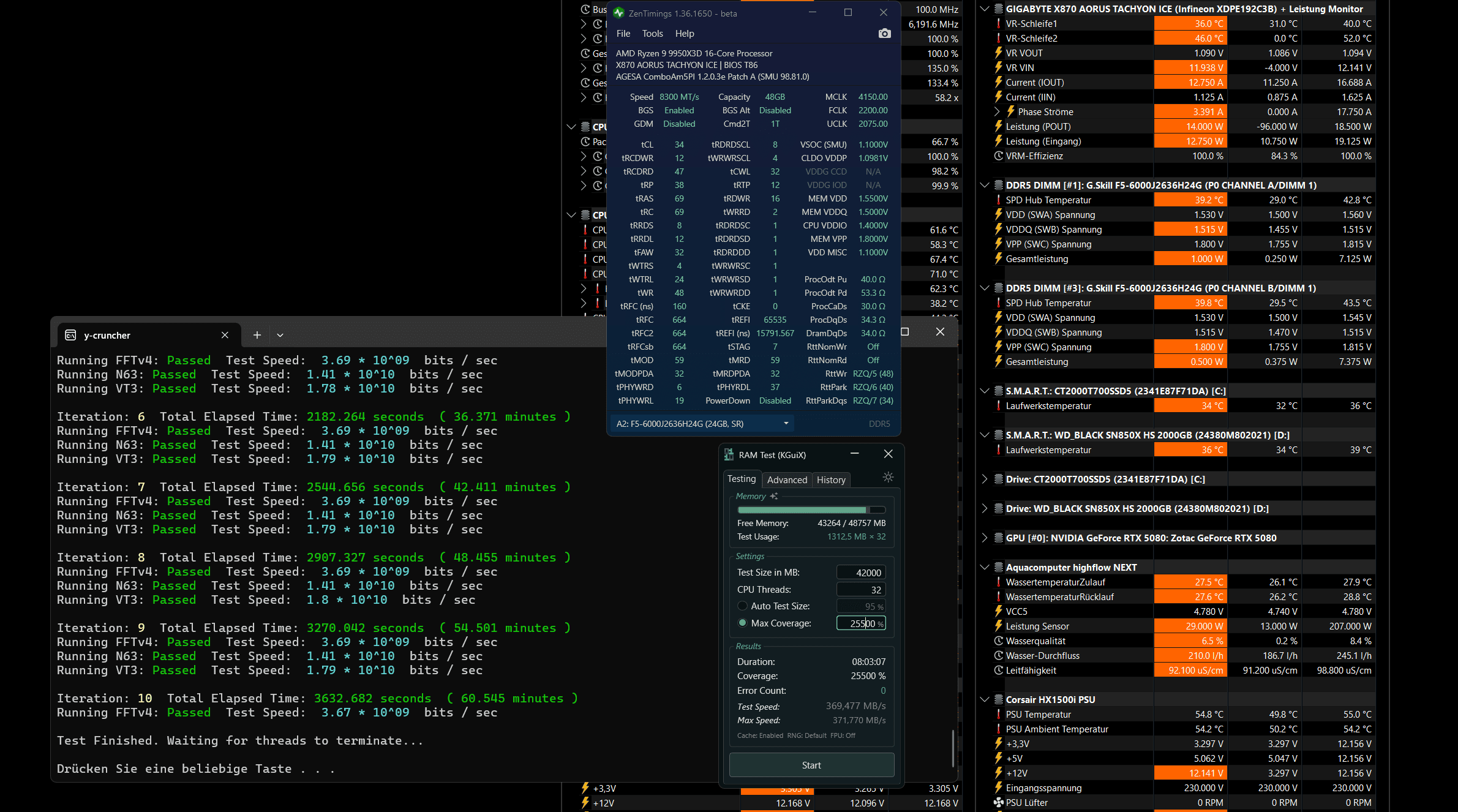Viewport: 1458px width, 812px height.
Task: Switch to the Advanced tab
Action: tap(787, 480)
